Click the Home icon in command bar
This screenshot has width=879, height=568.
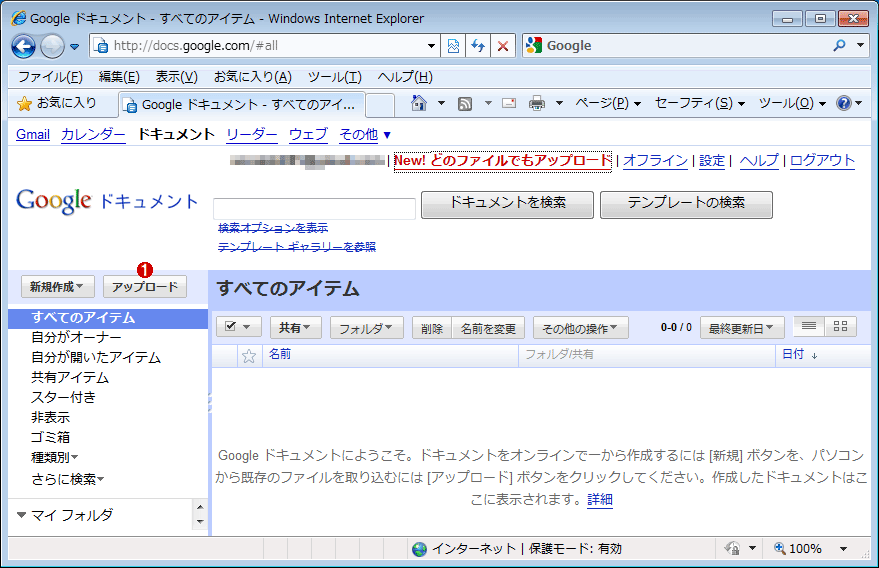[418, 103]
